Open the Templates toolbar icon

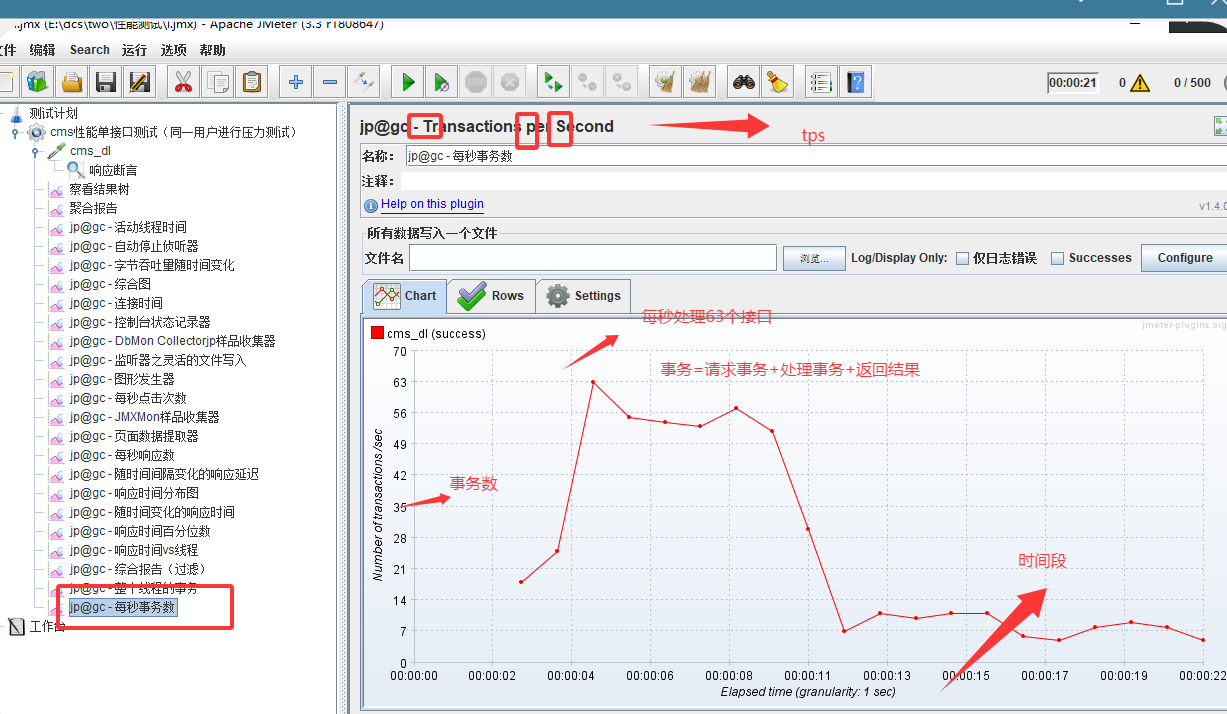click(x=38, y=82)
